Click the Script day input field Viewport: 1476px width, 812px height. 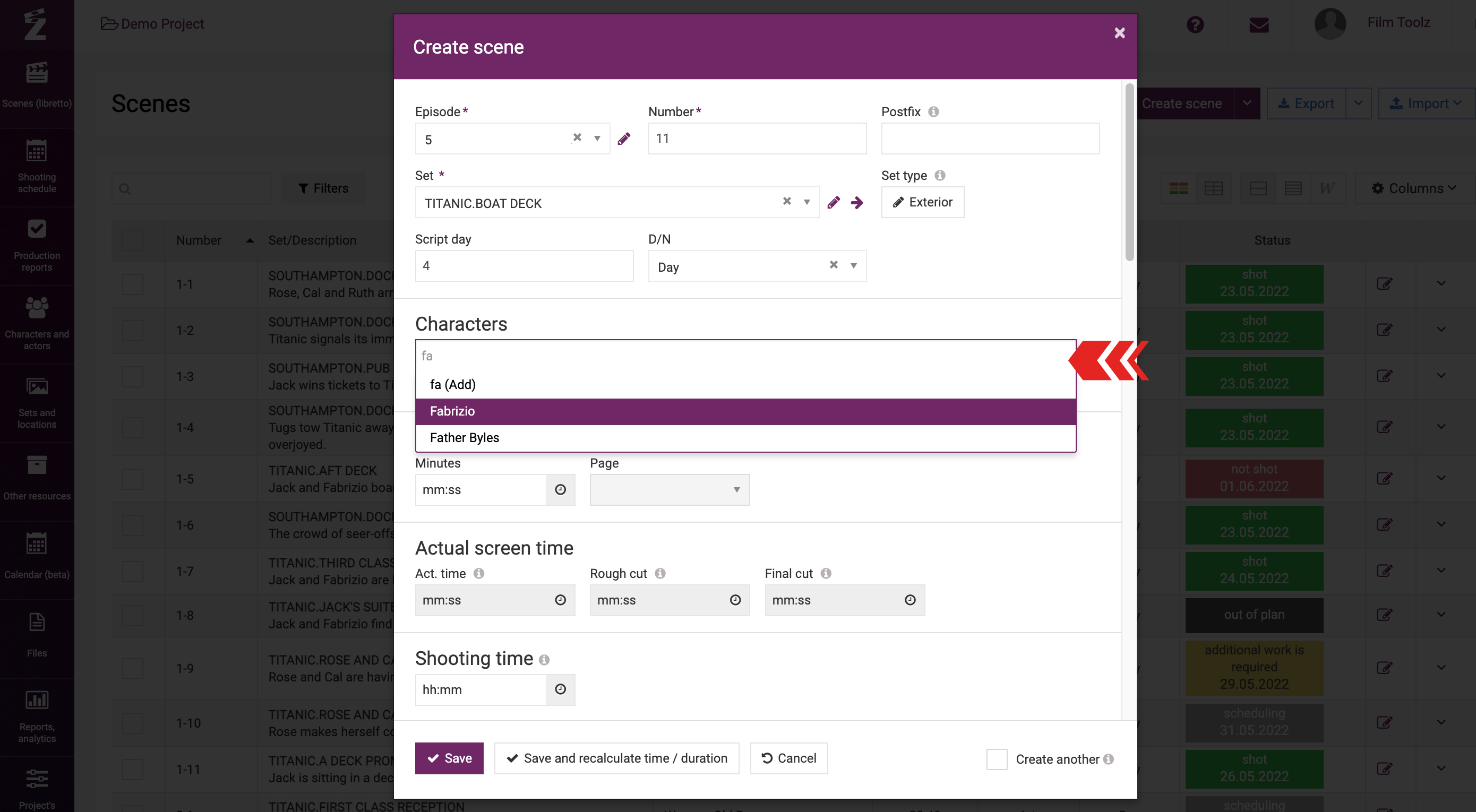click(x=524, y=266)
